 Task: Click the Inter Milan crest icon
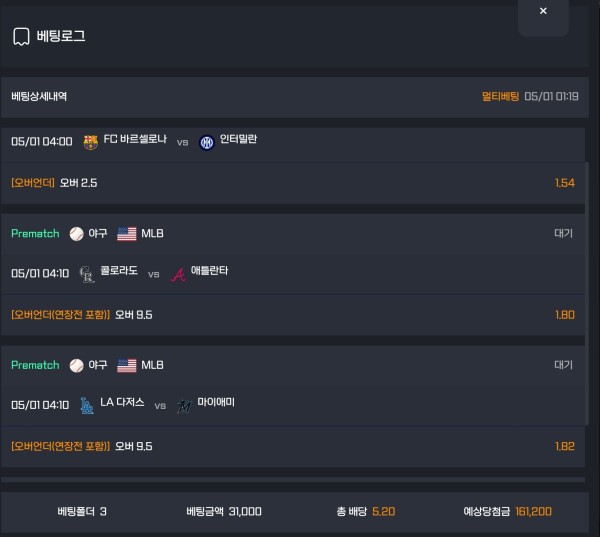tap(207, 143)
